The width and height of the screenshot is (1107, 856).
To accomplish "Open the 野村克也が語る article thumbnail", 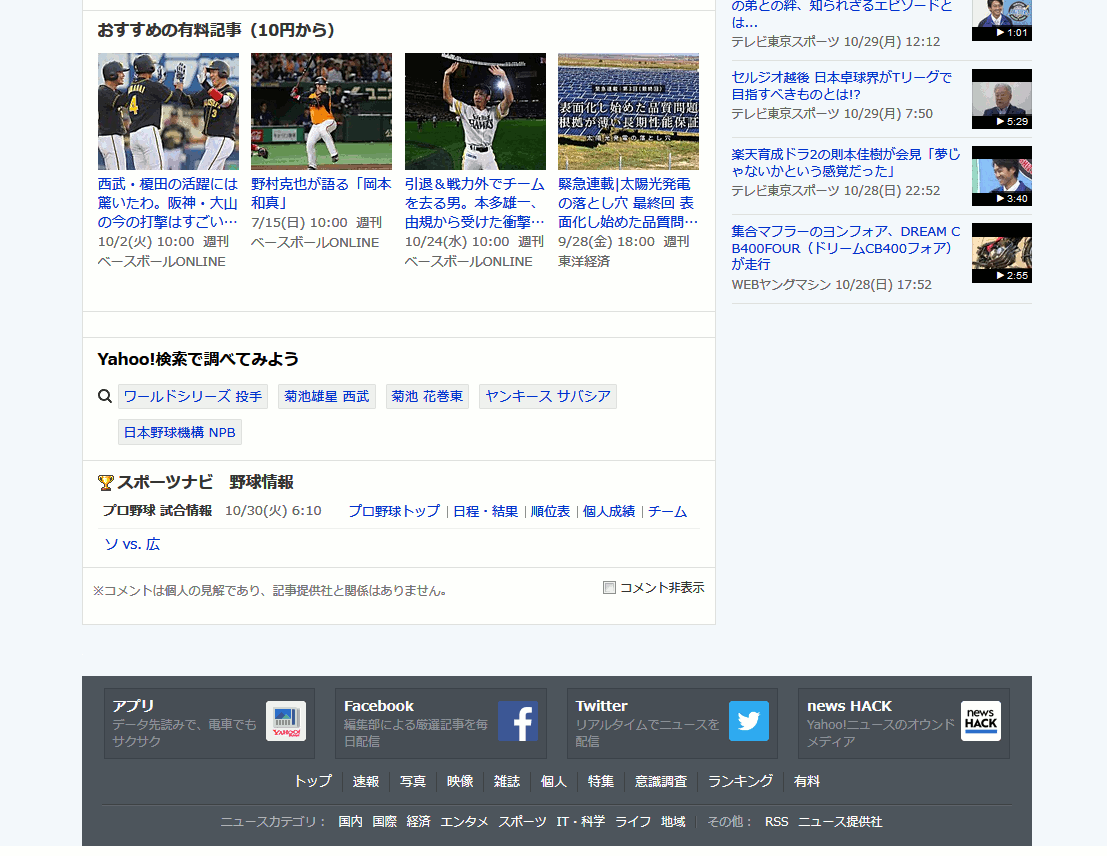I will 321,112.
